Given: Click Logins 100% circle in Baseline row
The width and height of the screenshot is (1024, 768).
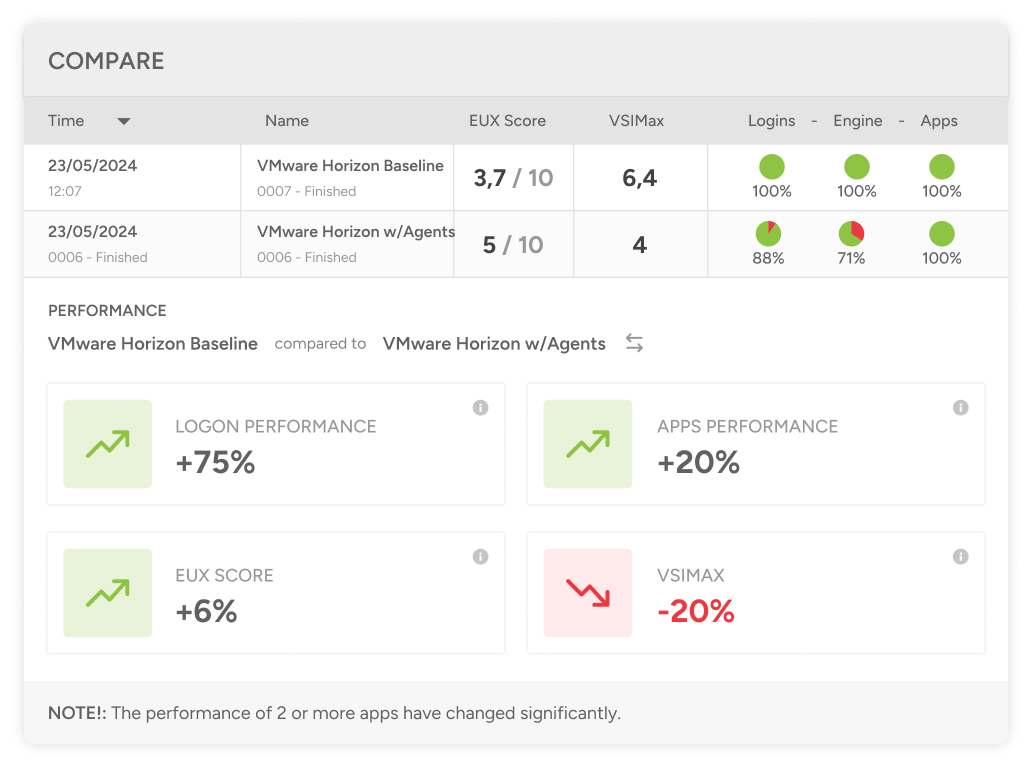Looking at the screenshot, I should [x=771, y=167].
